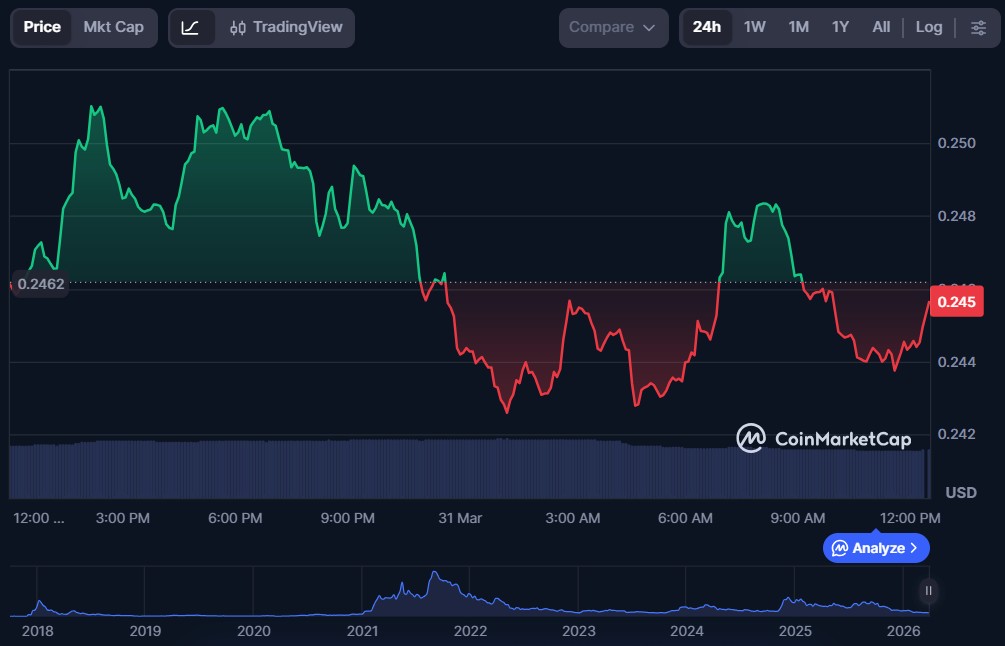Open the chart settings sliders icon

(x=978, y=27)
